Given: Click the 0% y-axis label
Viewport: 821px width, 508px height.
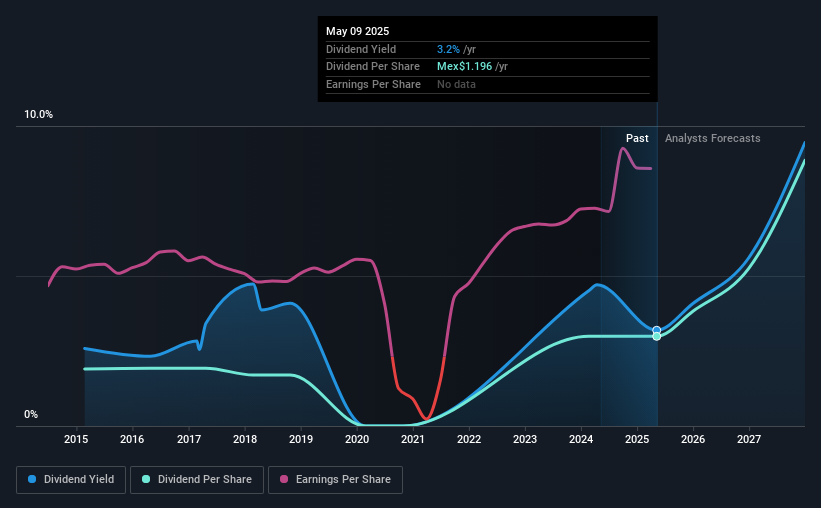Looking at the screenshot, I should 31,414.
